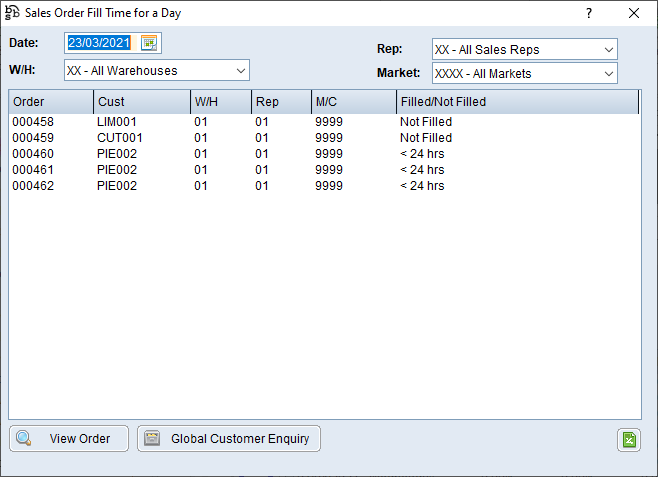Sort by the Cust column header

tap(141, 102)
